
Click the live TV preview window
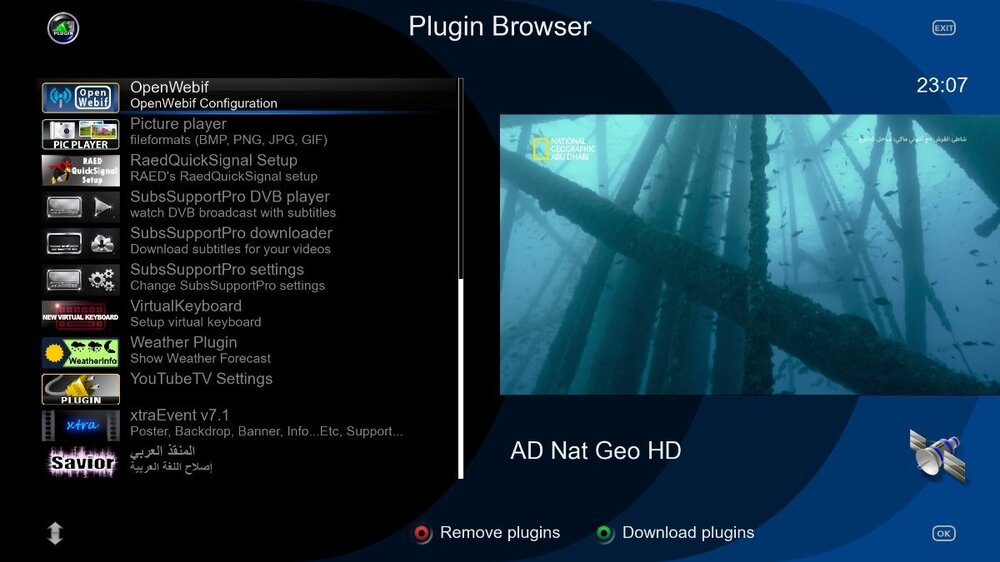(x=750, y=255)
